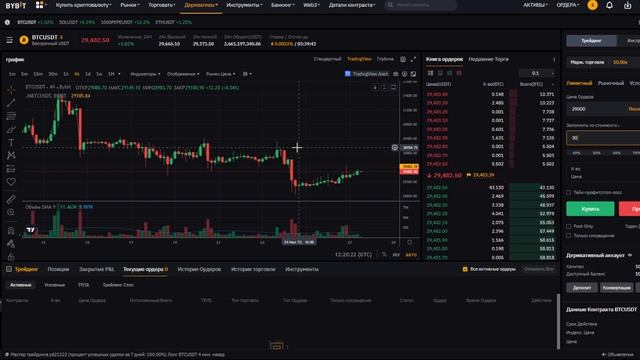
Task: Toggle the log scale on chart
Action: 396,254
